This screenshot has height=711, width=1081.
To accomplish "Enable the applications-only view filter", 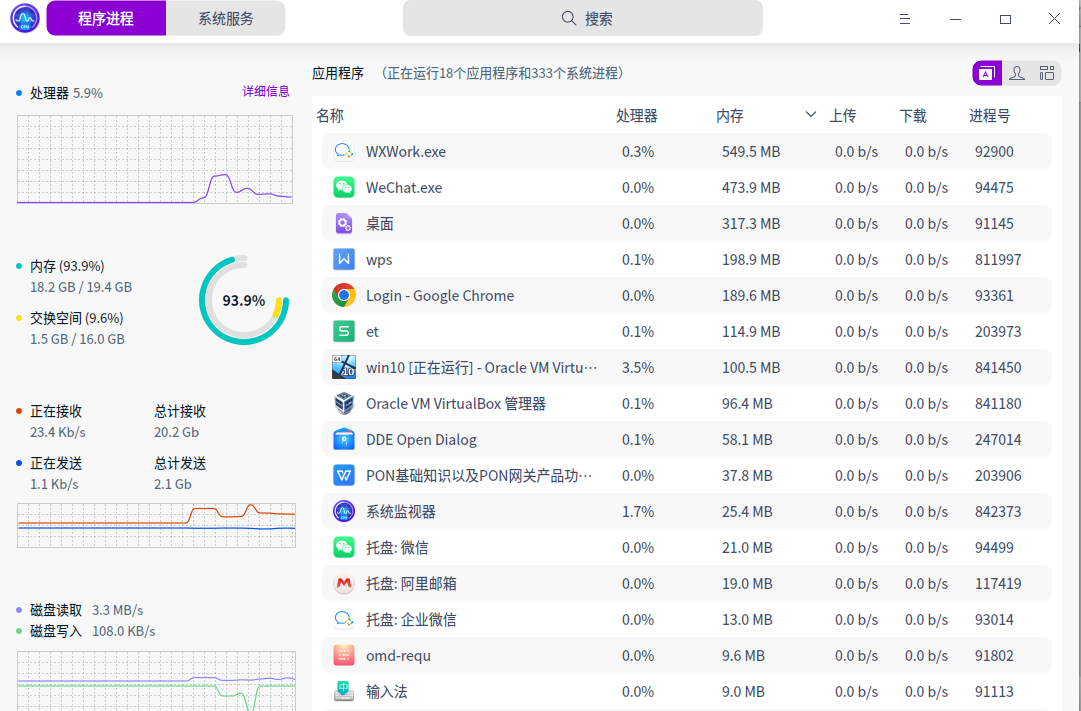I will click(x=987, y=72).
